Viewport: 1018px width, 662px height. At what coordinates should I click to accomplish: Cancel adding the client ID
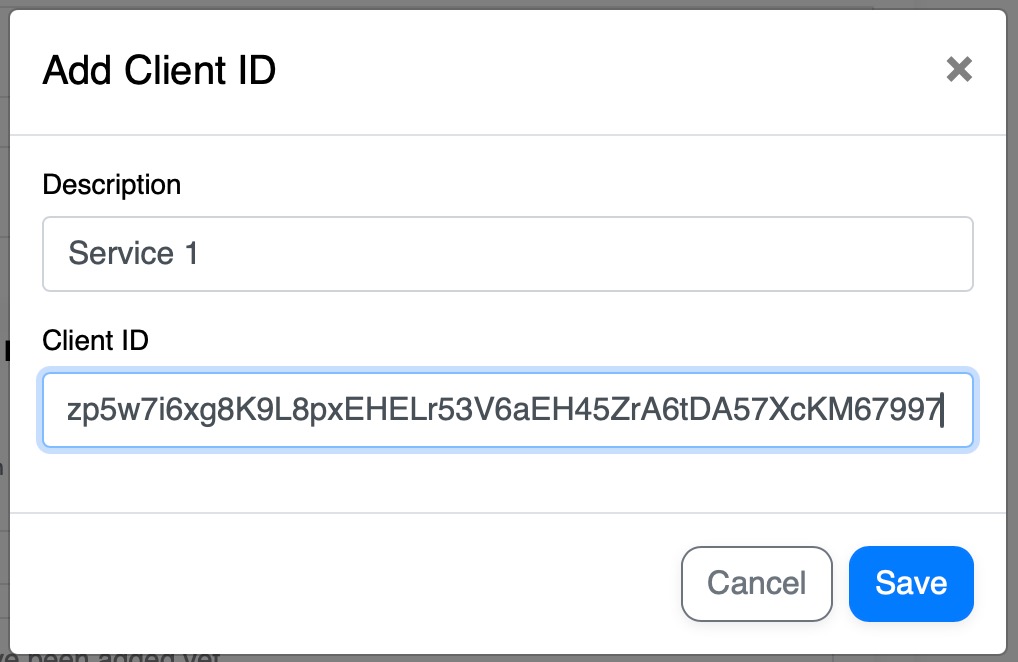756,583
